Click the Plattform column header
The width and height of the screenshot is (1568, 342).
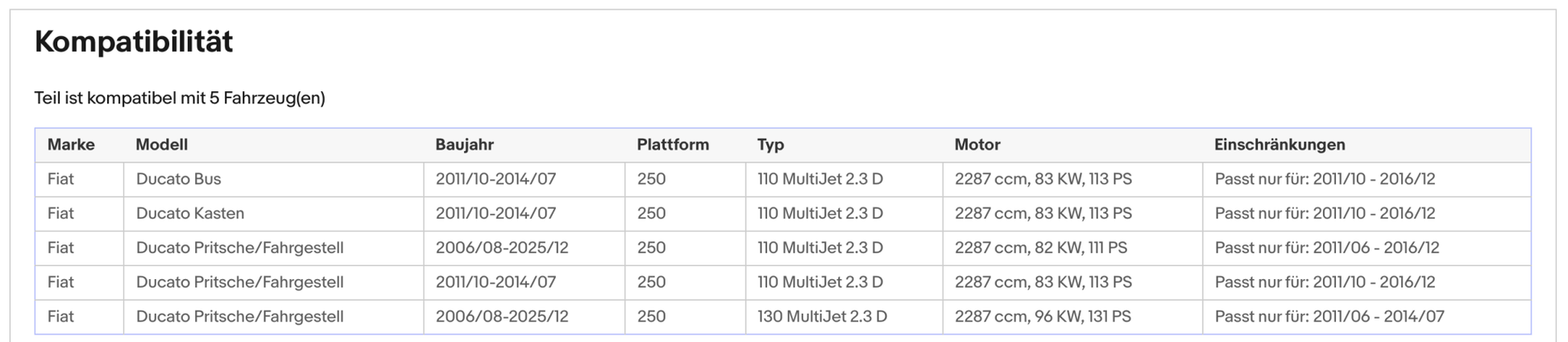pos(685,145)
